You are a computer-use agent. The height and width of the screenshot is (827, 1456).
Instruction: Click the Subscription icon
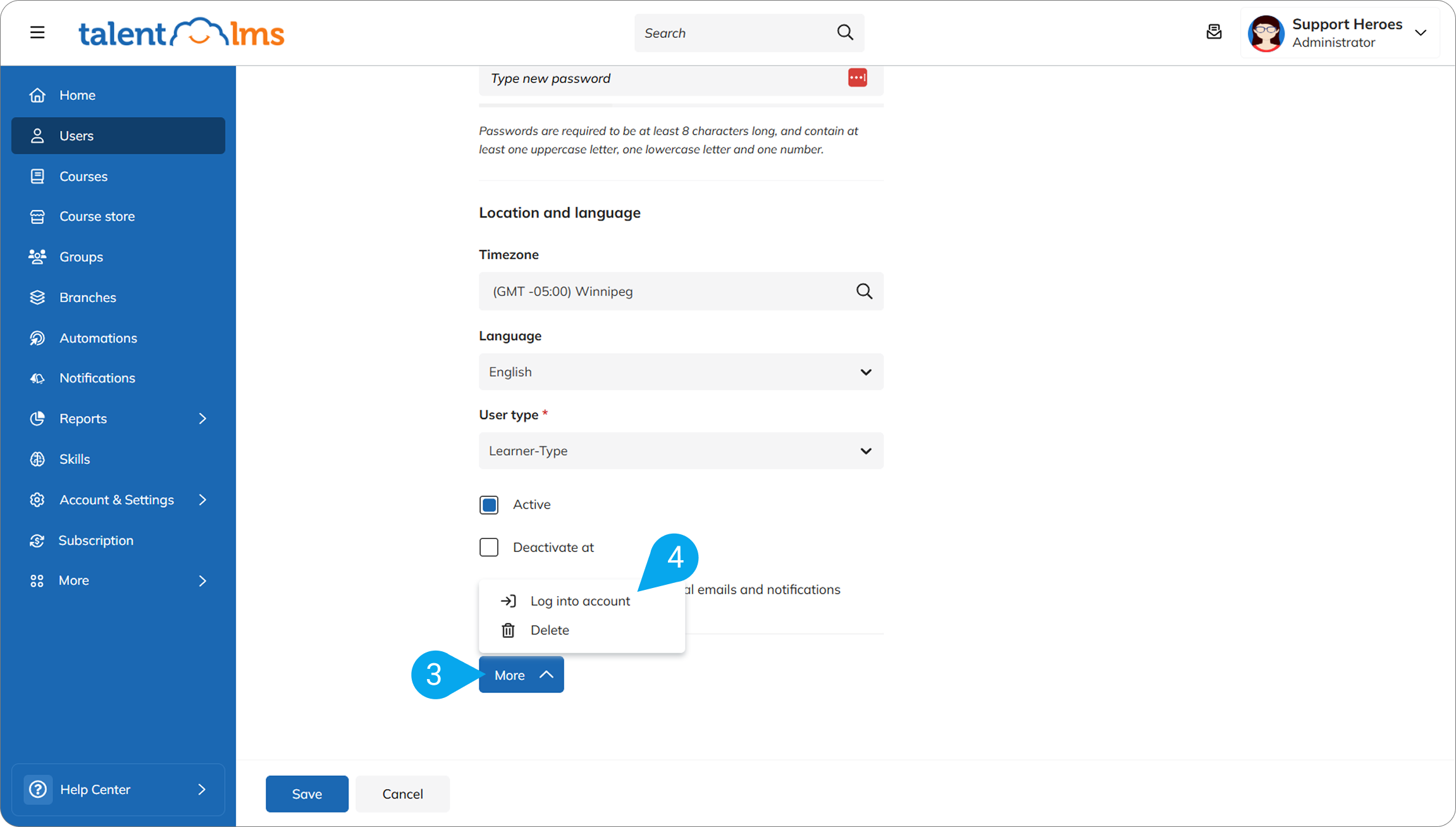point(37,541)
